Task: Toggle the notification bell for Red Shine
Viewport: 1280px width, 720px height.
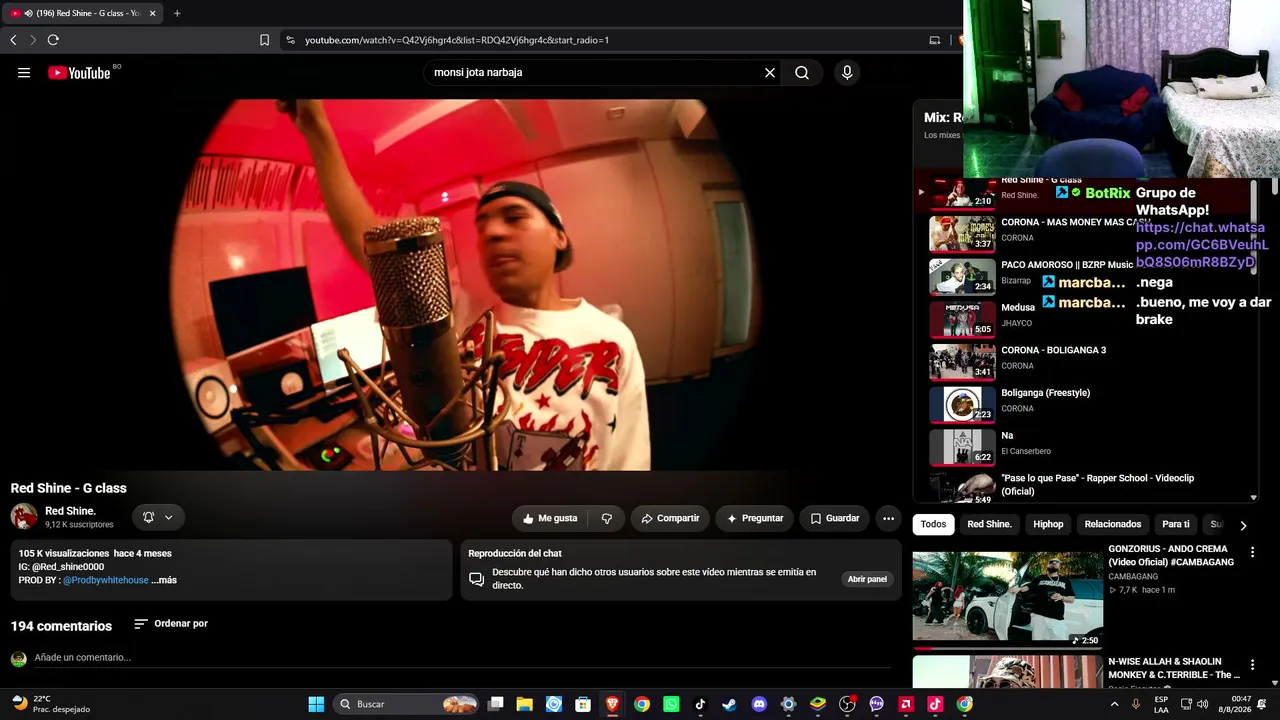Action: [x=148, y=517]
